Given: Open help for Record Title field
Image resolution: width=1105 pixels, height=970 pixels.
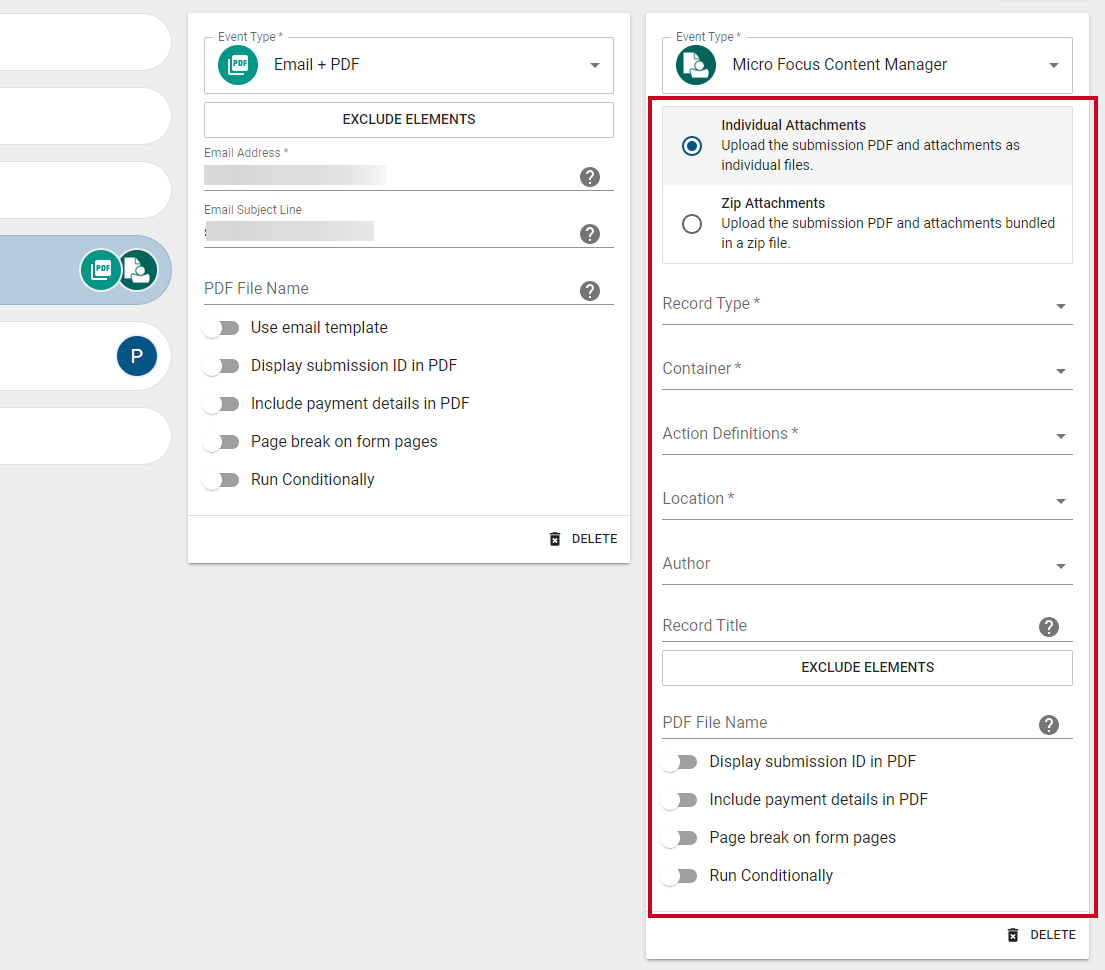Looking at the screenshot, I should pos(1049,627).
